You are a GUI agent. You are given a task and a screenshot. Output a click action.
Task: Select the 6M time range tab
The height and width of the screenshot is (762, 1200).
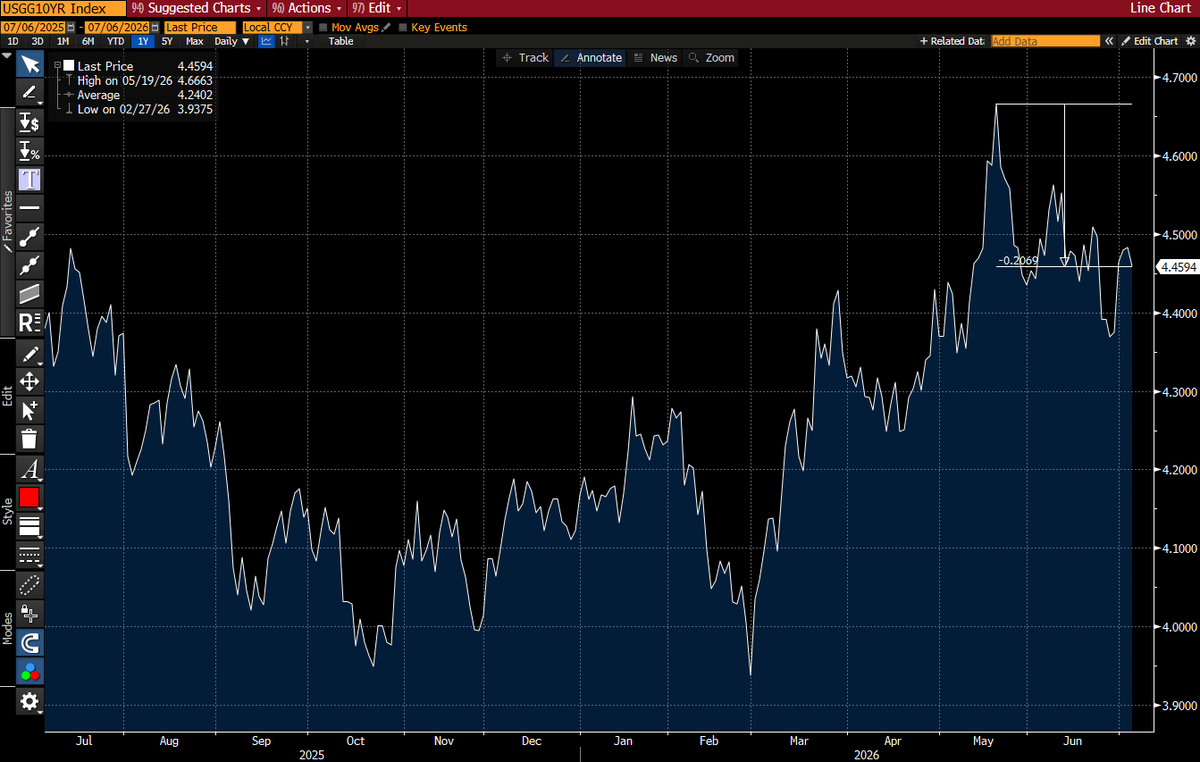pos(88,41)
